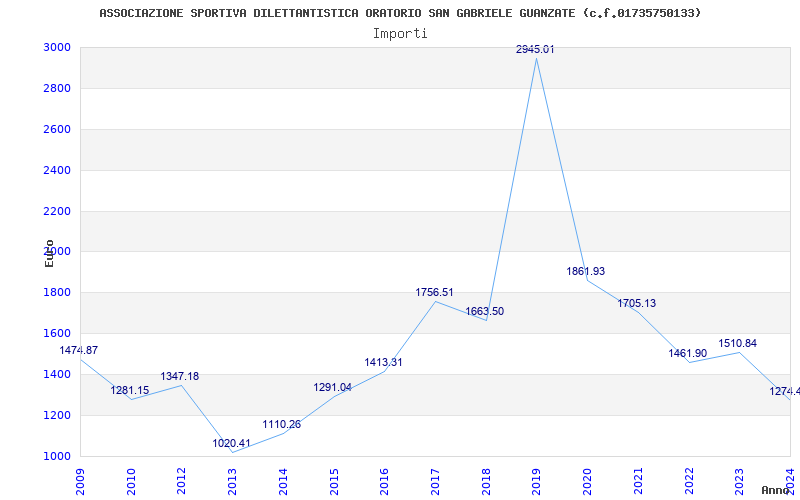This screenshot has height=500, width=800.
Task: Select the 1413.31 data label
Action: click(x=383, y=363)
